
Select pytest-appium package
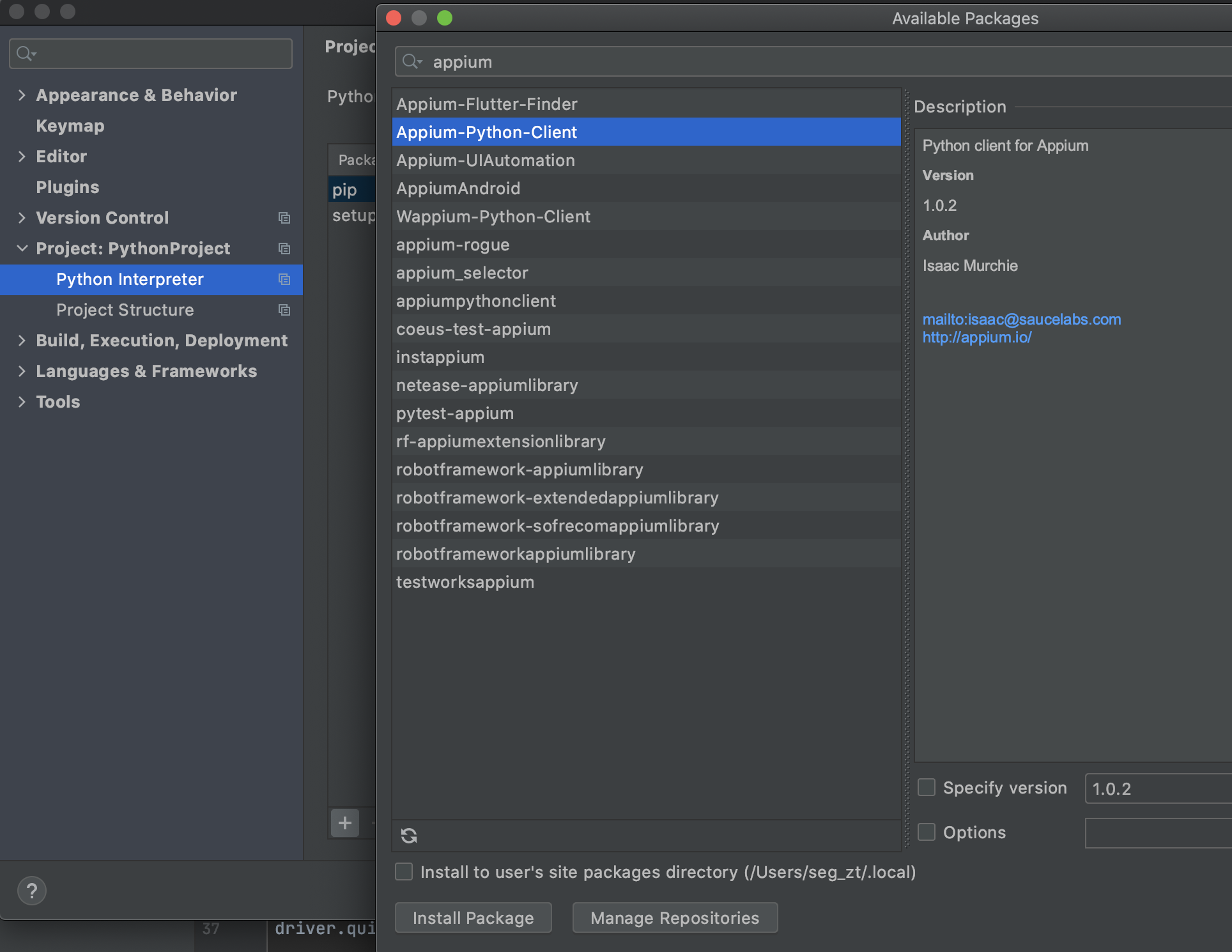[646, 413]
